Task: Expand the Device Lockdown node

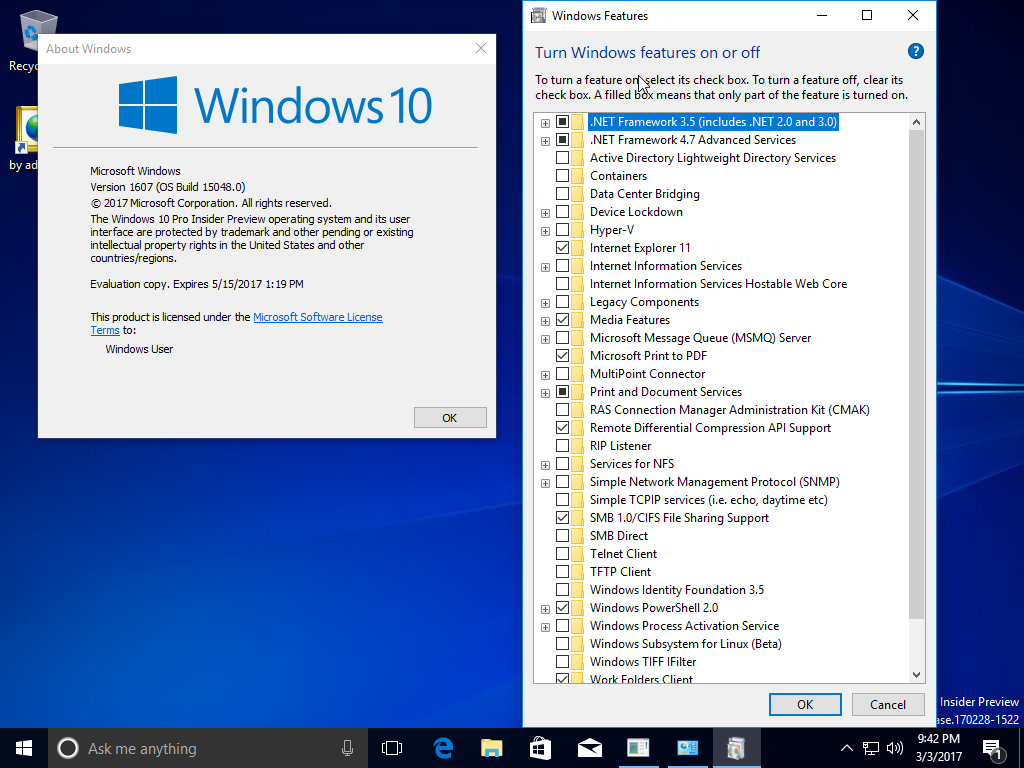Action: 545,213
